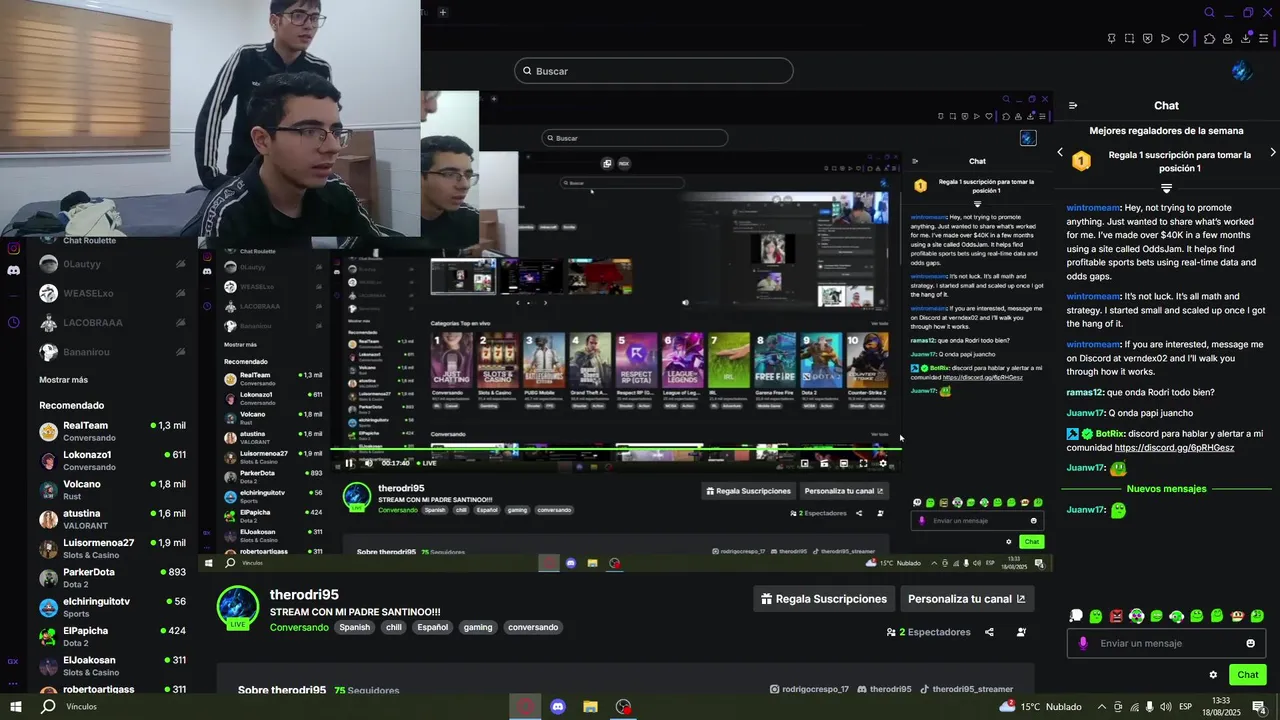Viewport: 1280px width, 720px height.
Task: Open elchiringuitotv Sports channel
Action: (112, 607)
